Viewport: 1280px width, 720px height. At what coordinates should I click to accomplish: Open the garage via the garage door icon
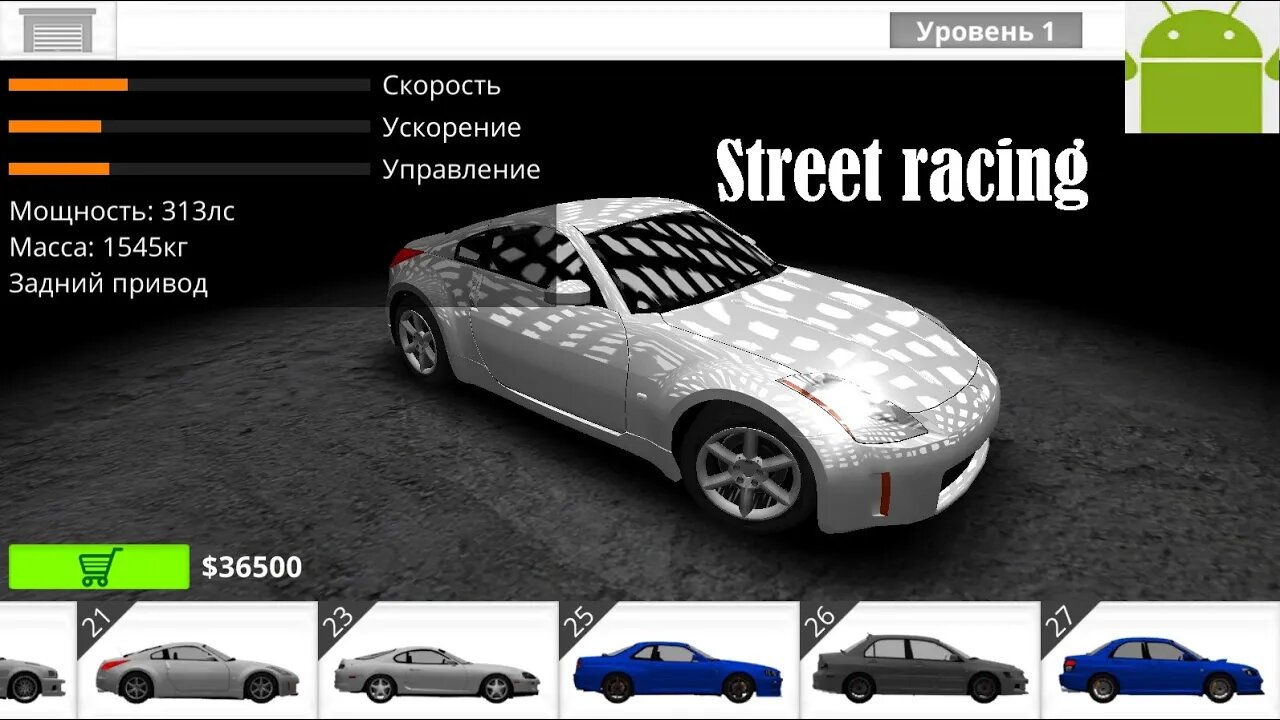click(58, 30)
